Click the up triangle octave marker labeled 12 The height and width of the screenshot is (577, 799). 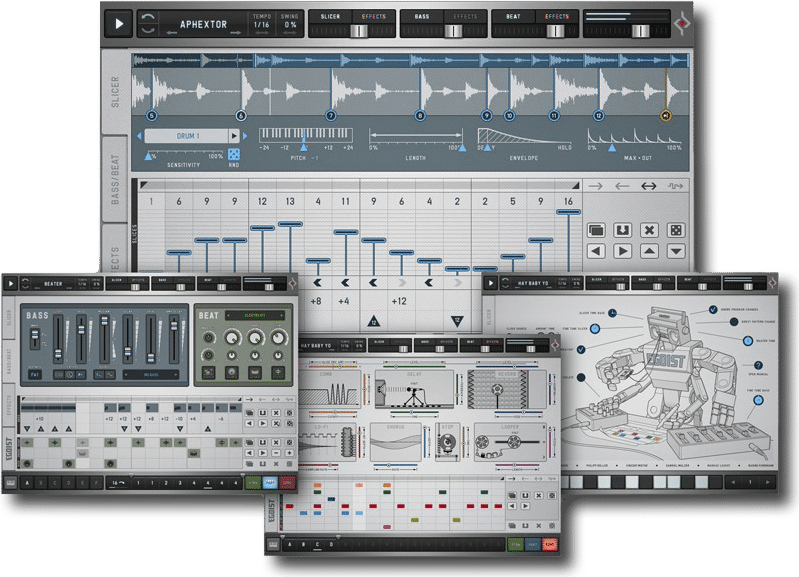click(x=373, y=321)
